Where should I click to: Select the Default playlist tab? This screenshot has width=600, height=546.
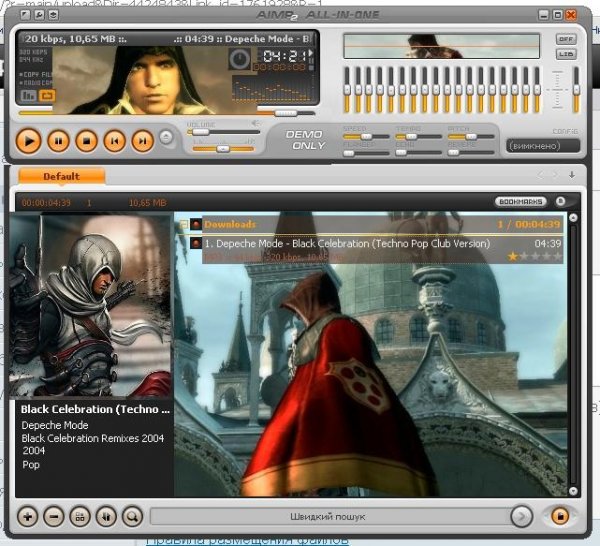coord(62,176)
